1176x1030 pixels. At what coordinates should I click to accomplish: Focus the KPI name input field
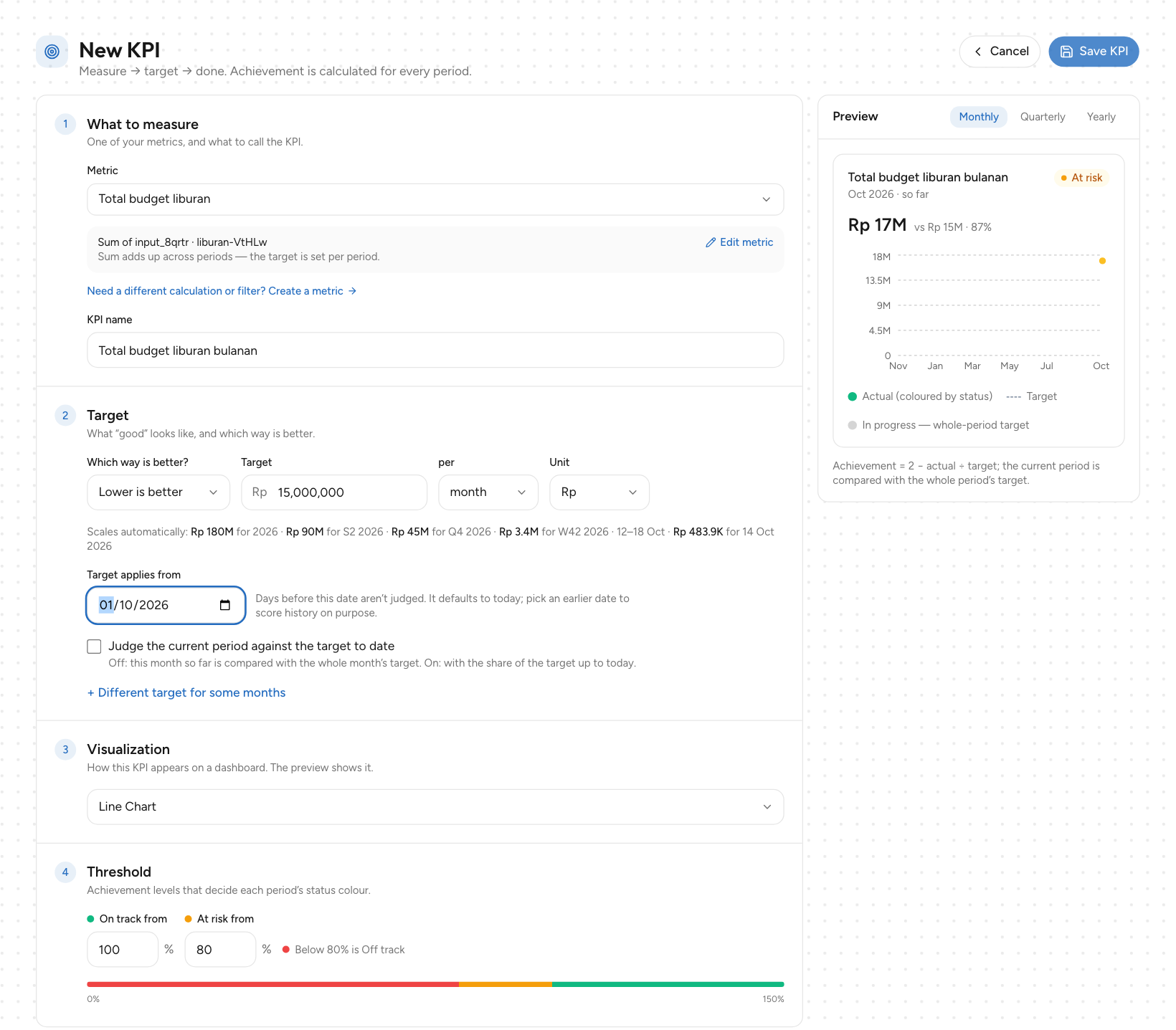(435, 351)
